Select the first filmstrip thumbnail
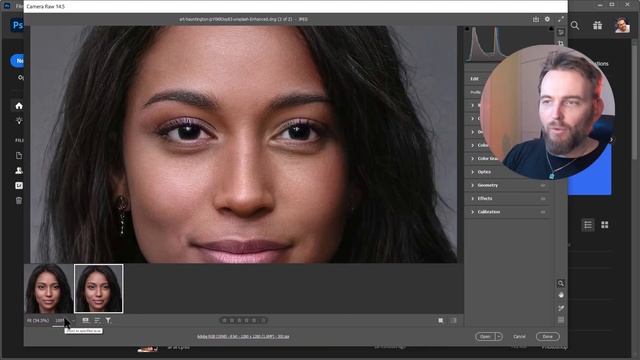The height and width of the screenshot is (360, 640). (49, 289)
